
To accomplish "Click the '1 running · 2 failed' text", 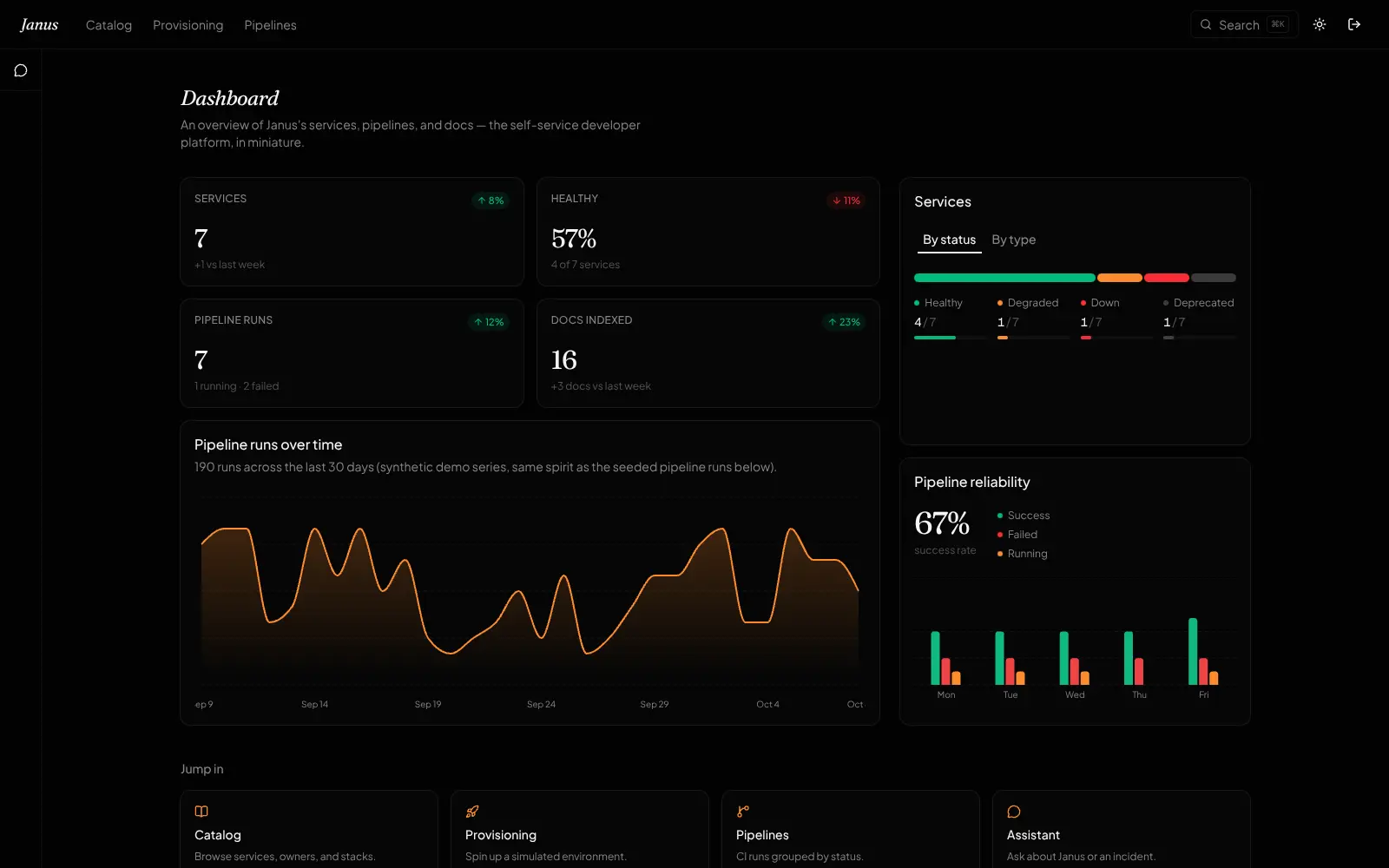I will 237,386.
